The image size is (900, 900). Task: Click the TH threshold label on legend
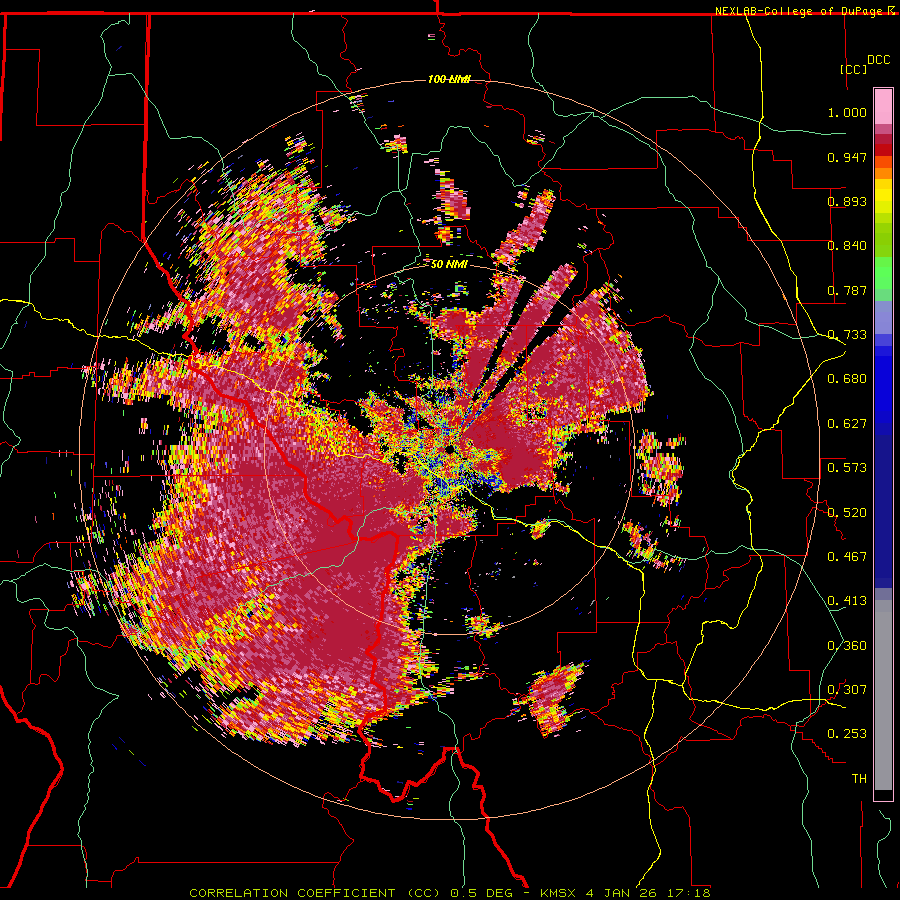(x=859, y=779)
